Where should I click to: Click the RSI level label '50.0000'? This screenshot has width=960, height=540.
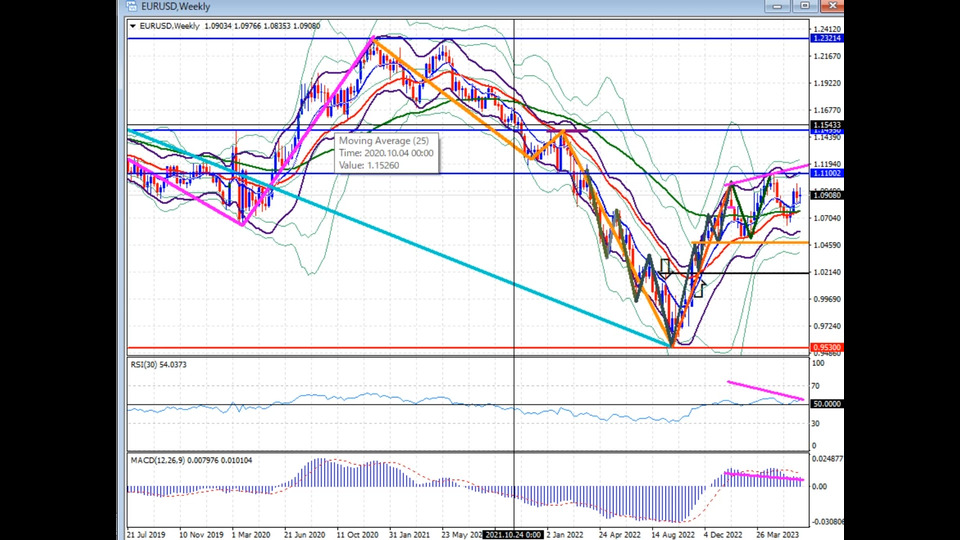point(827,404)
